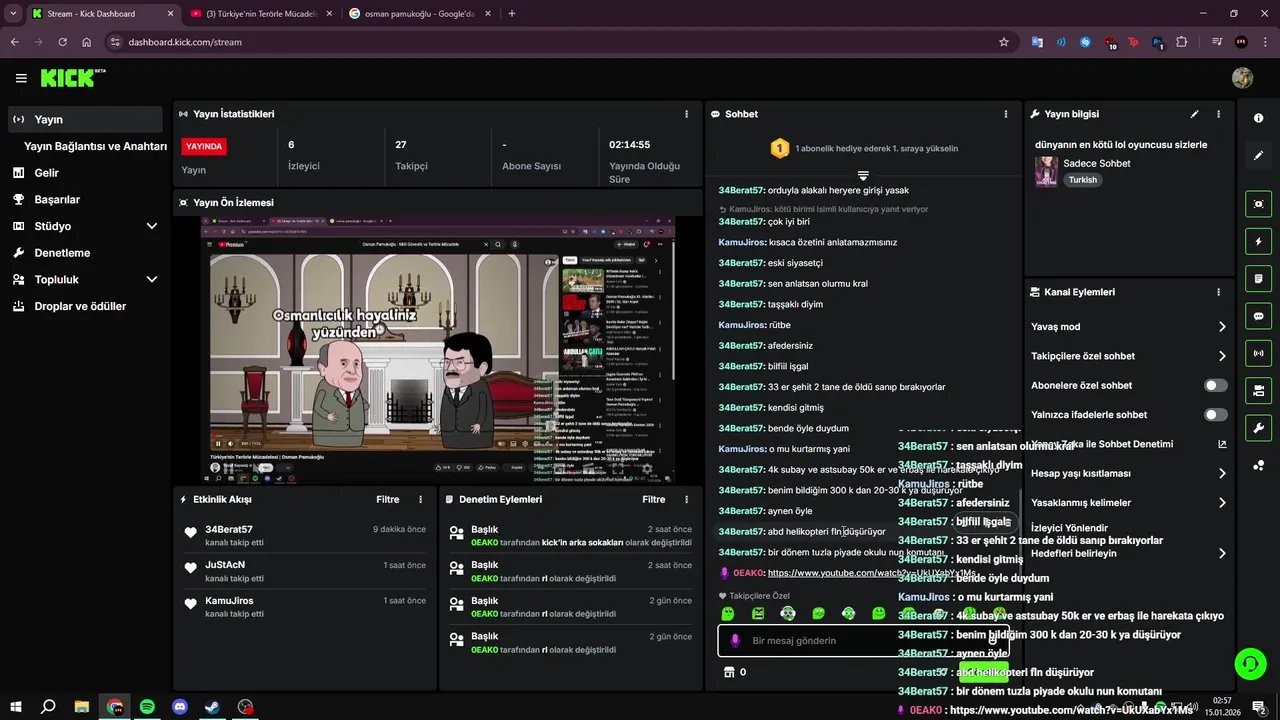The image size is (1280, 720).
Task: Click the Turkish language tag
Action: (1082, 180)
